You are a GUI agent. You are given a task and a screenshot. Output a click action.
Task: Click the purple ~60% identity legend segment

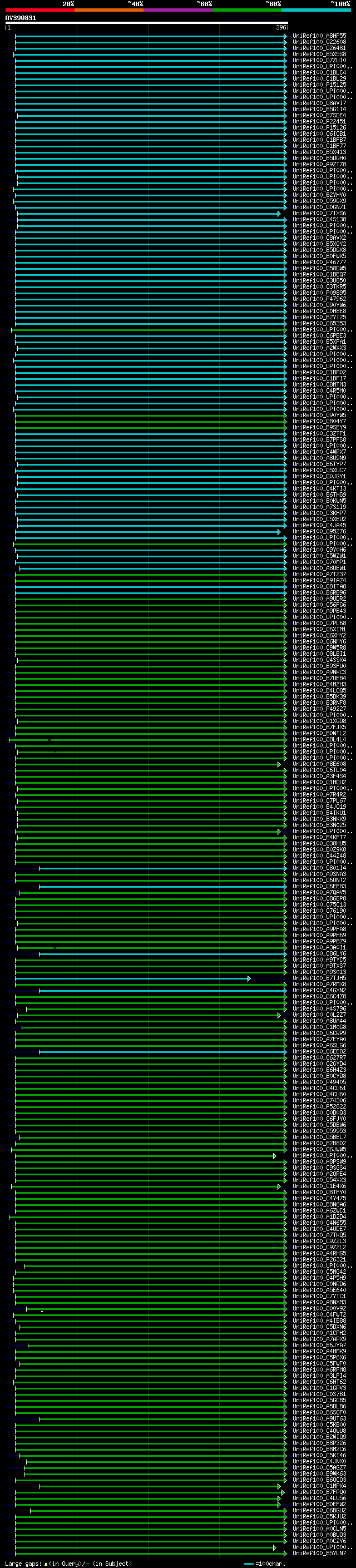[x=177, y=10]
